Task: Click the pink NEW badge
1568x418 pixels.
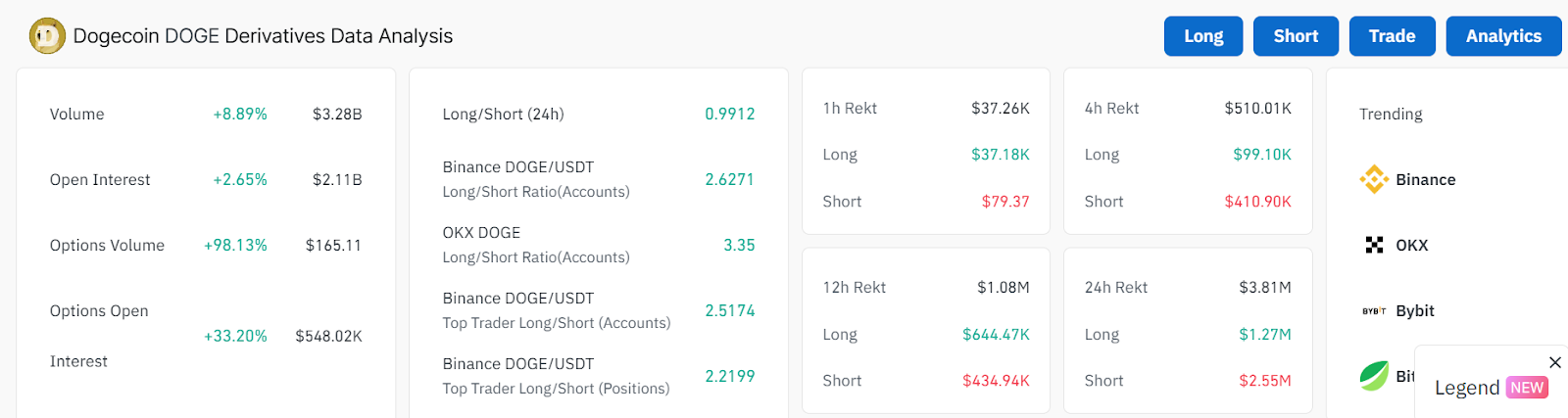Action: coord(1527,388)
